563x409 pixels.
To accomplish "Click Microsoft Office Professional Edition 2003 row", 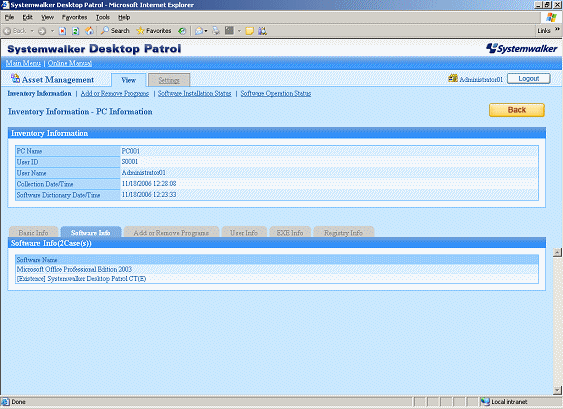I will point(277,269).
